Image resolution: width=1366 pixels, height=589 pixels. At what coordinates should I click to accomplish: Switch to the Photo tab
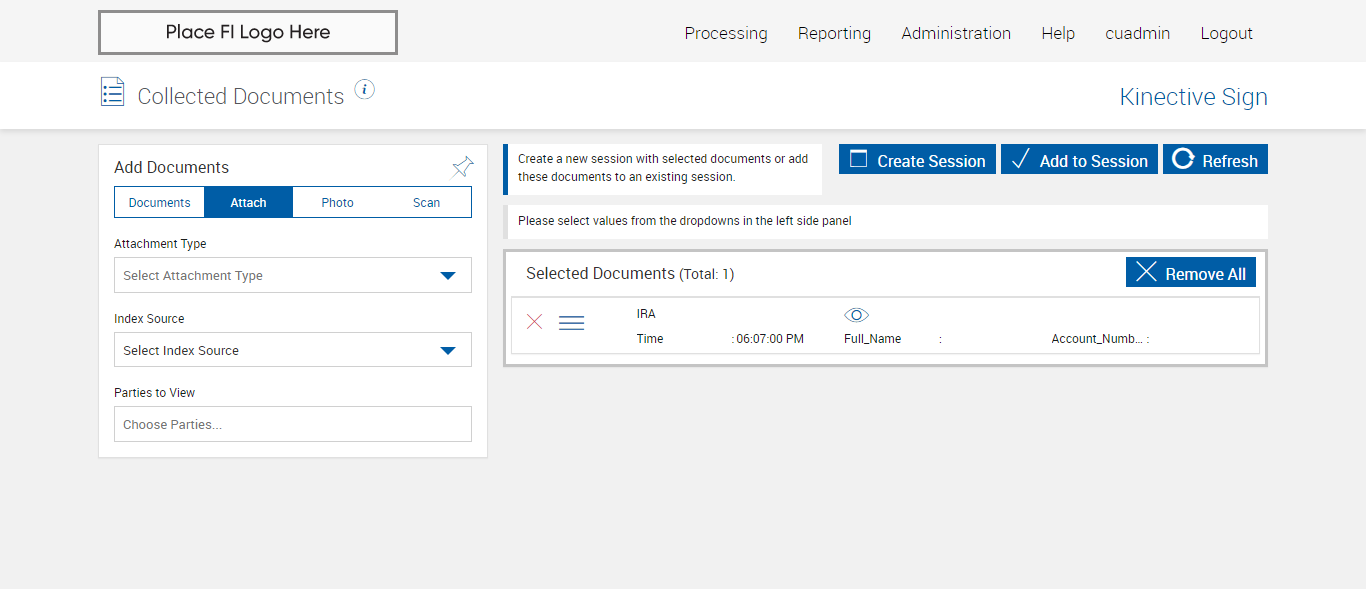click(x=338, y=203)
